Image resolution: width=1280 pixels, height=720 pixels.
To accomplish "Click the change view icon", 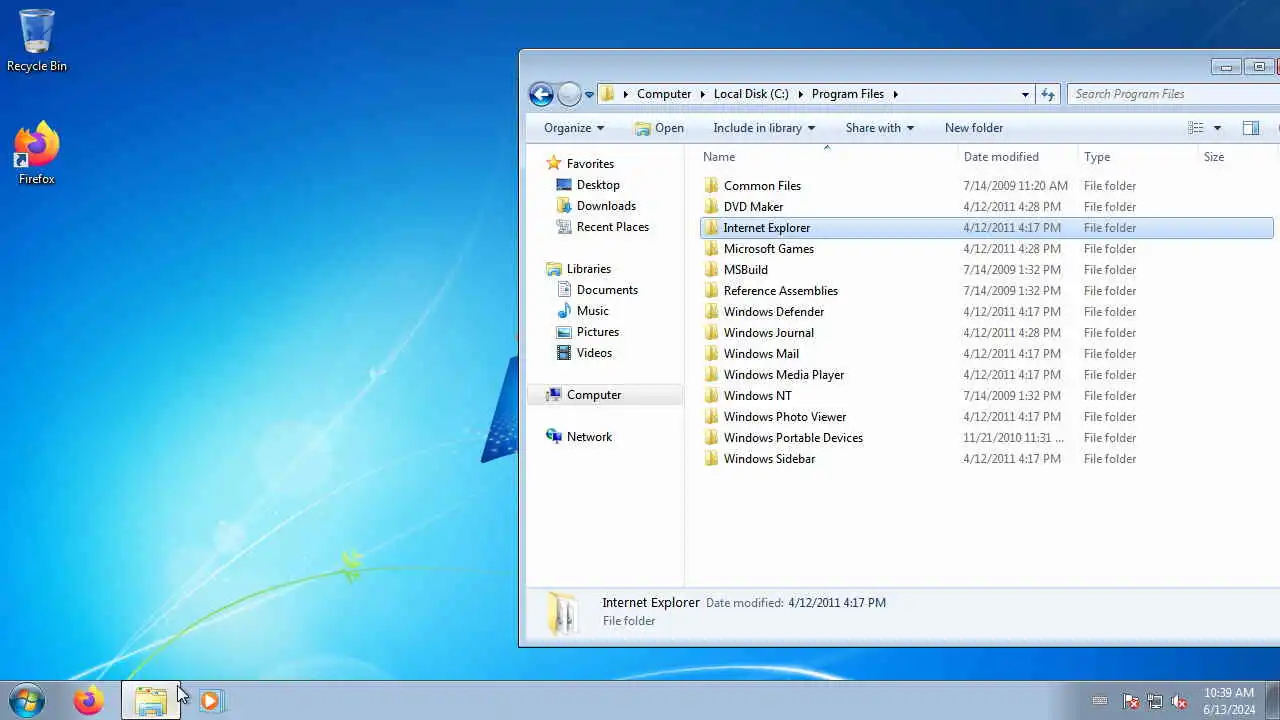I will point(1195,128).
